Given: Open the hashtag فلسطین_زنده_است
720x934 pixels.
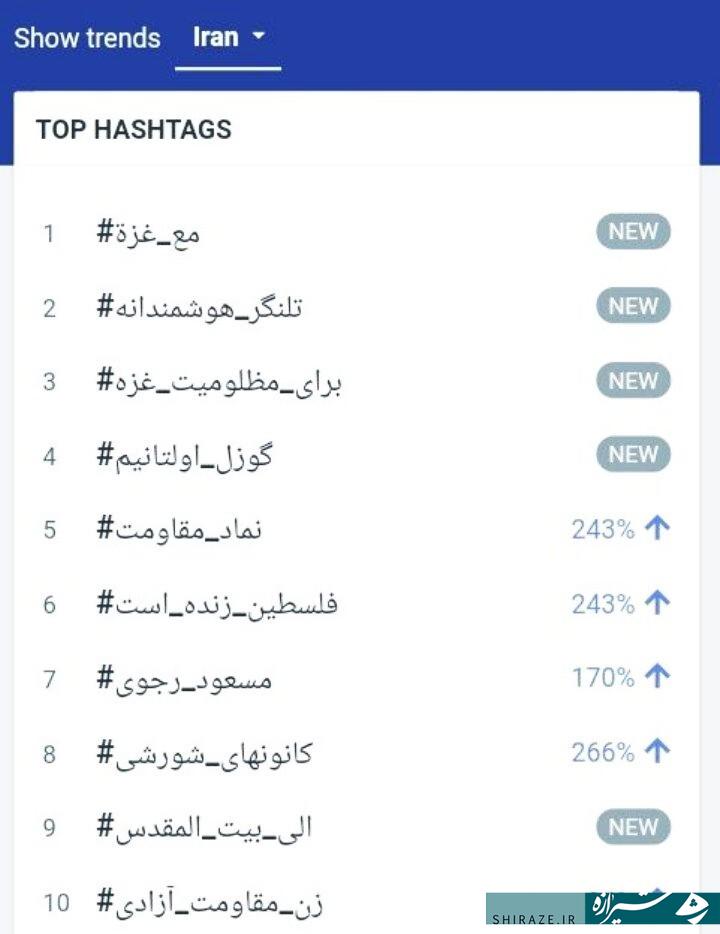Looking at the screenshot, I should (x=217, y=604).
